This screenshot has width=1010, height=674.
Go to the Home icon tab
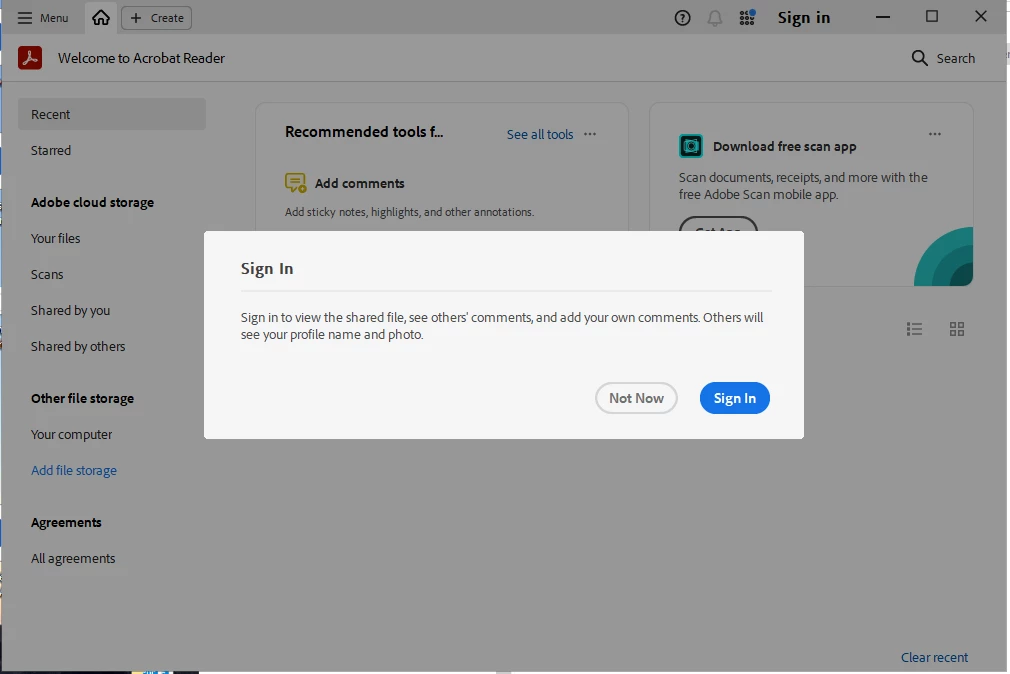(101, 17)
